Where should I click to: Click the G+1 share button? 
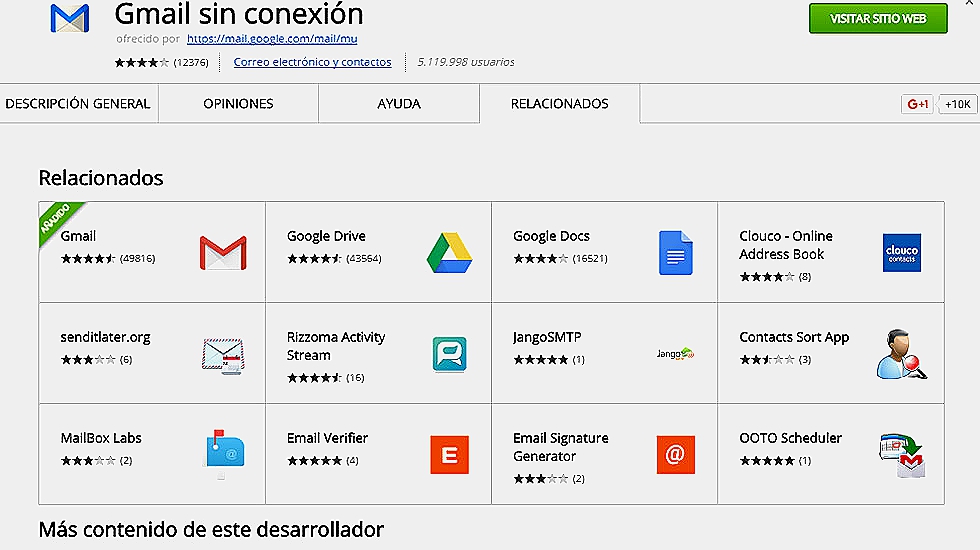(x=918, y=104)
